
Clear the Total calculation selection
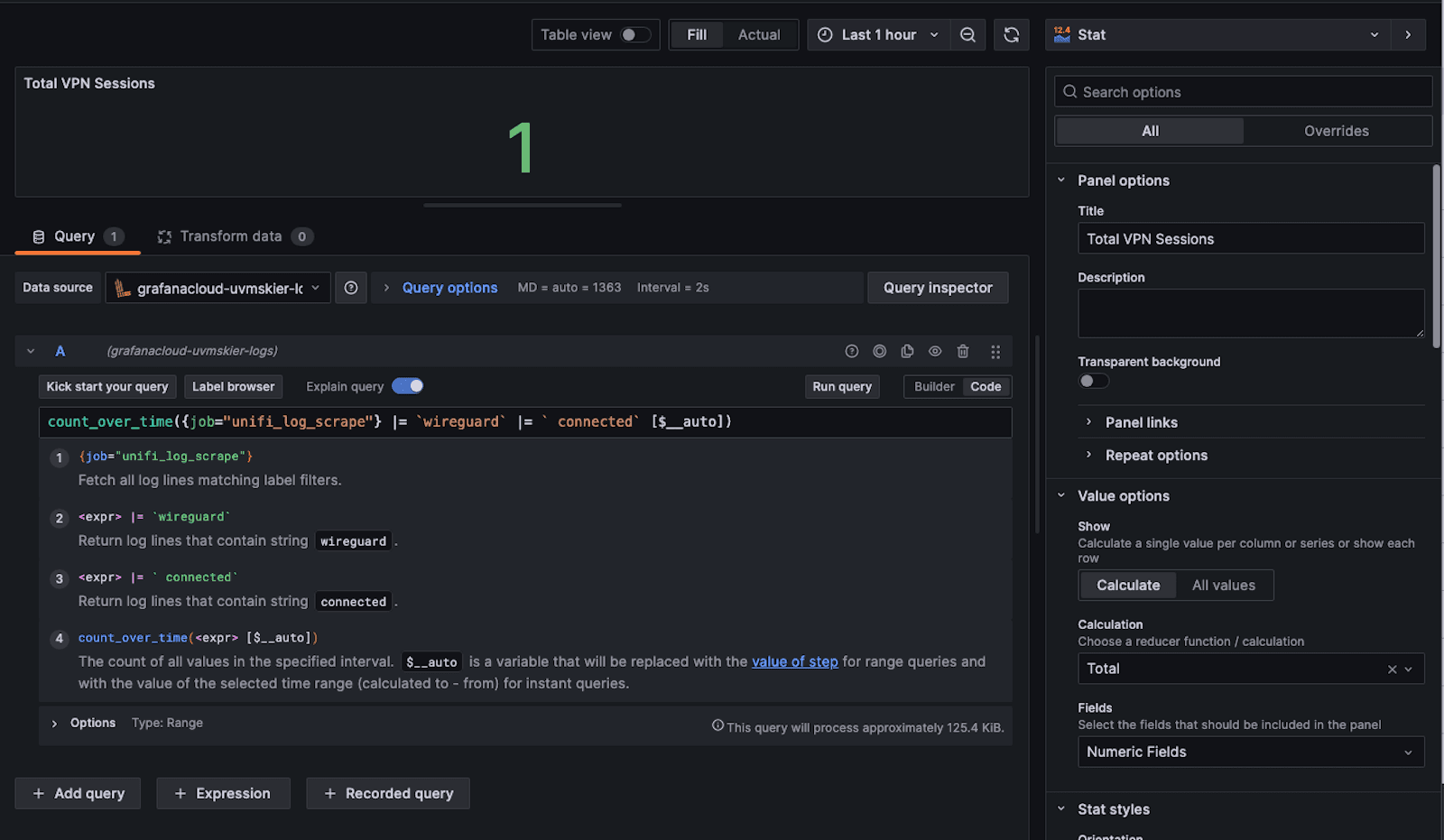pos(1392,669)
